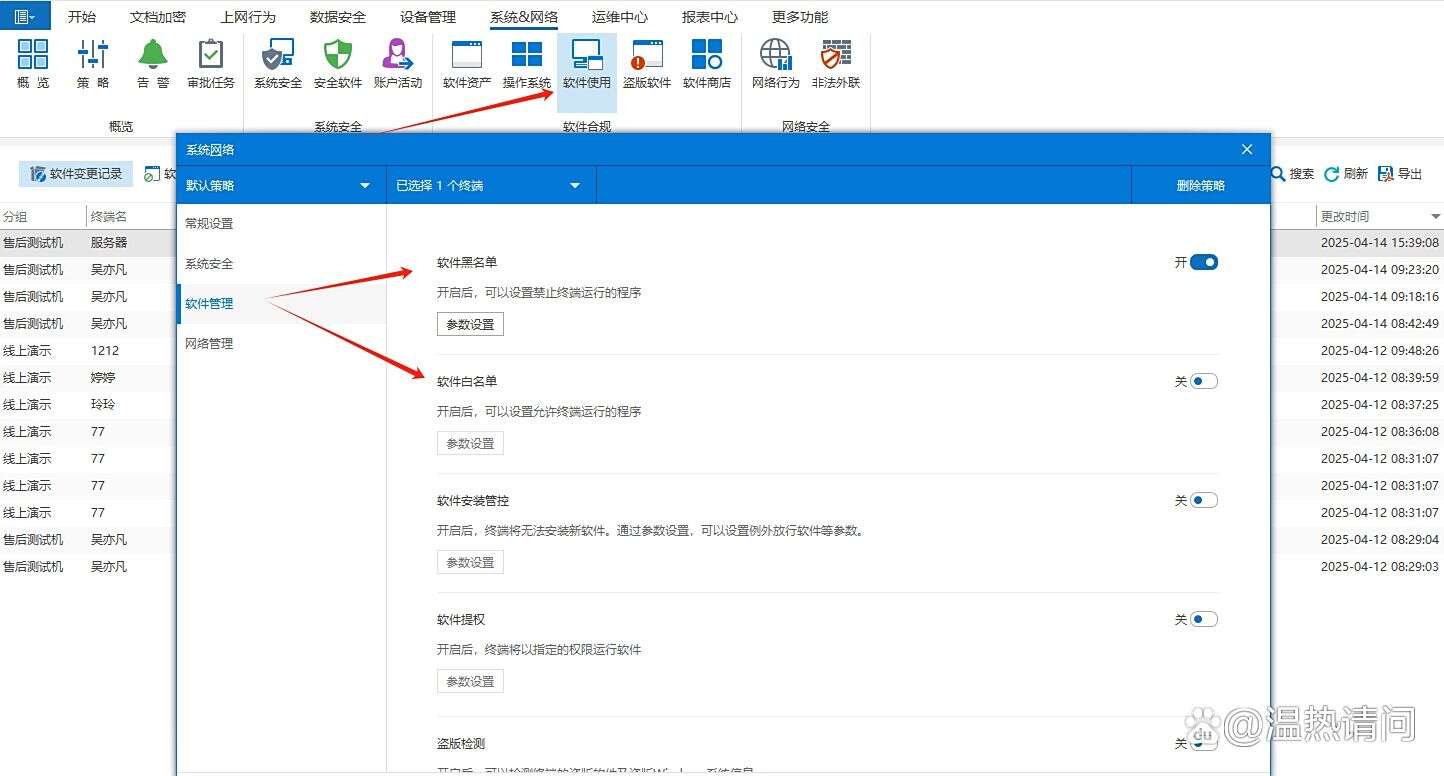Select the 操作系统 (Operating System) icon

coord(526,62)
